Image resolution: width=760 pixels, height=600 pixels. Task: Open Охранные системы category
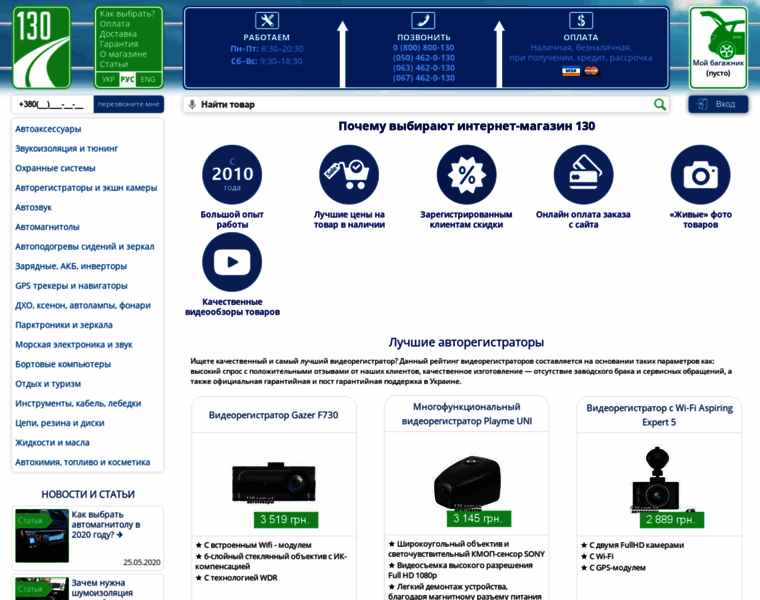pyautogui.click(x=55, y=168)
